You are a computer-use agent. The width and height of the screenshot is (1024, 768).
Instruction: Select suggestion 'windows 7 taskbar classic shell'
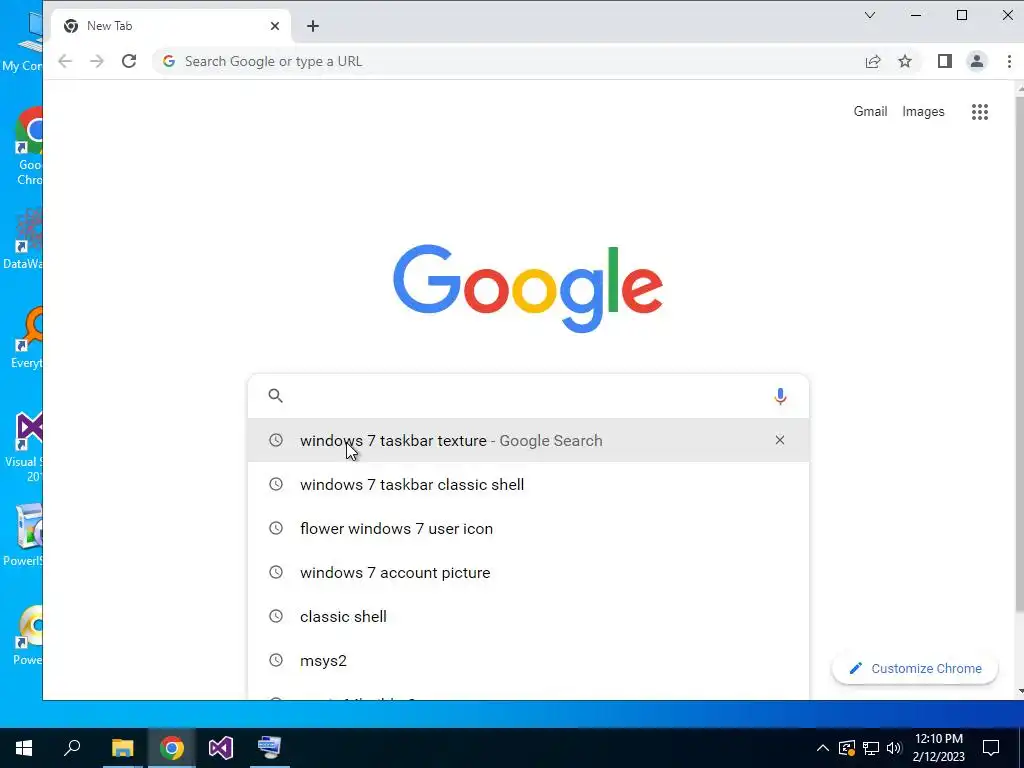tap(528, 485)
